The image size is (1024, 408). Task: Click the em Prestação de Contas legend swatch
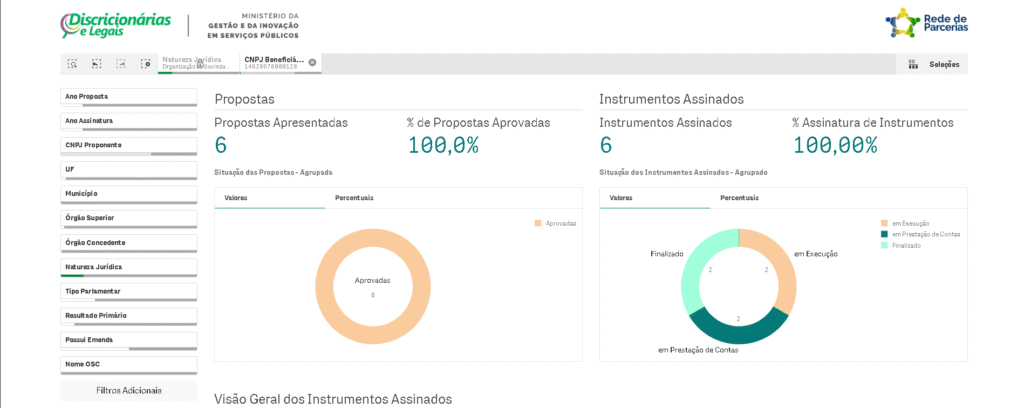[x=884, y=234]
